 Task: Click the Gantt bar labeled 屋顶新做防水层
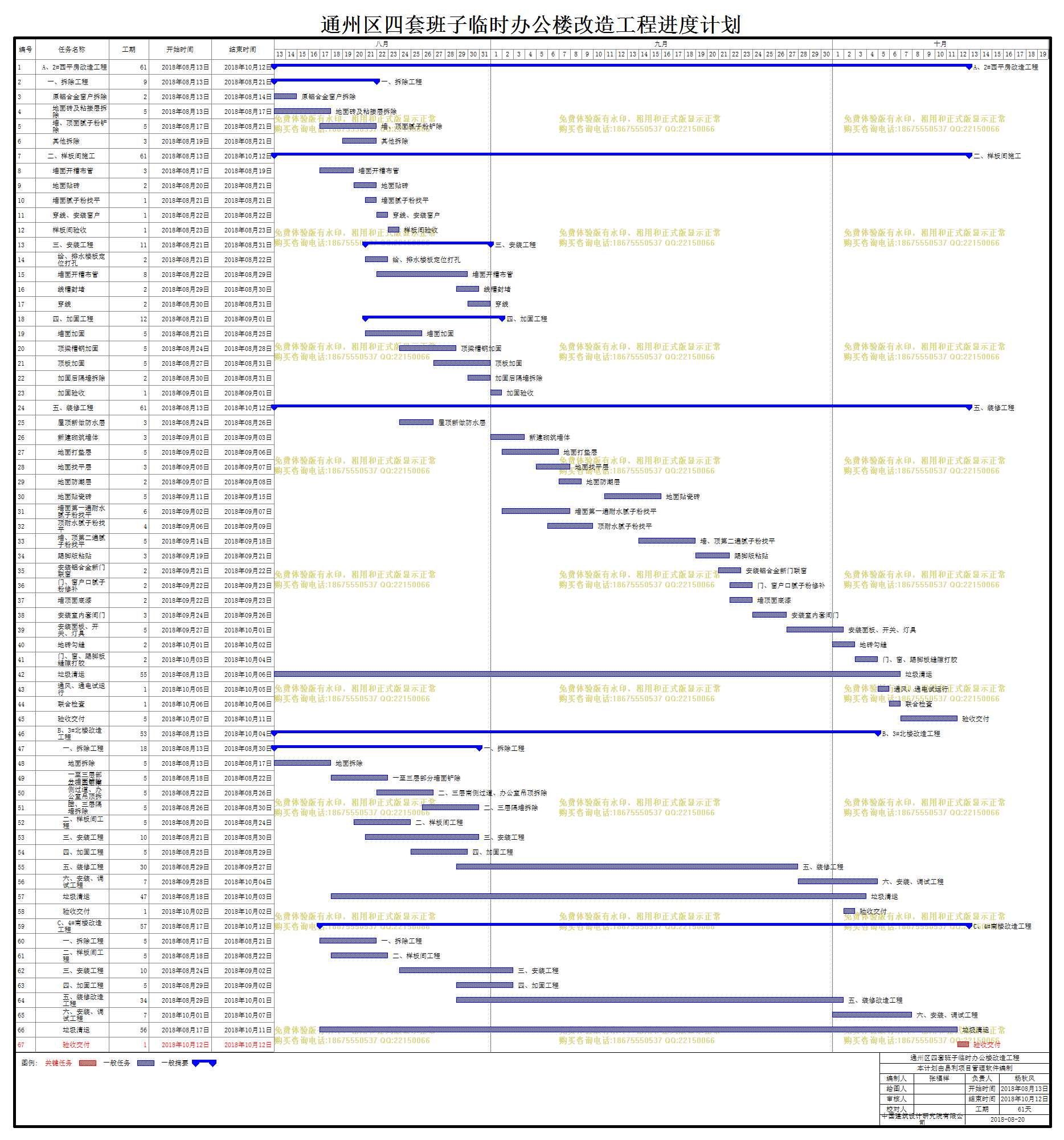click(x=416, y=422)
